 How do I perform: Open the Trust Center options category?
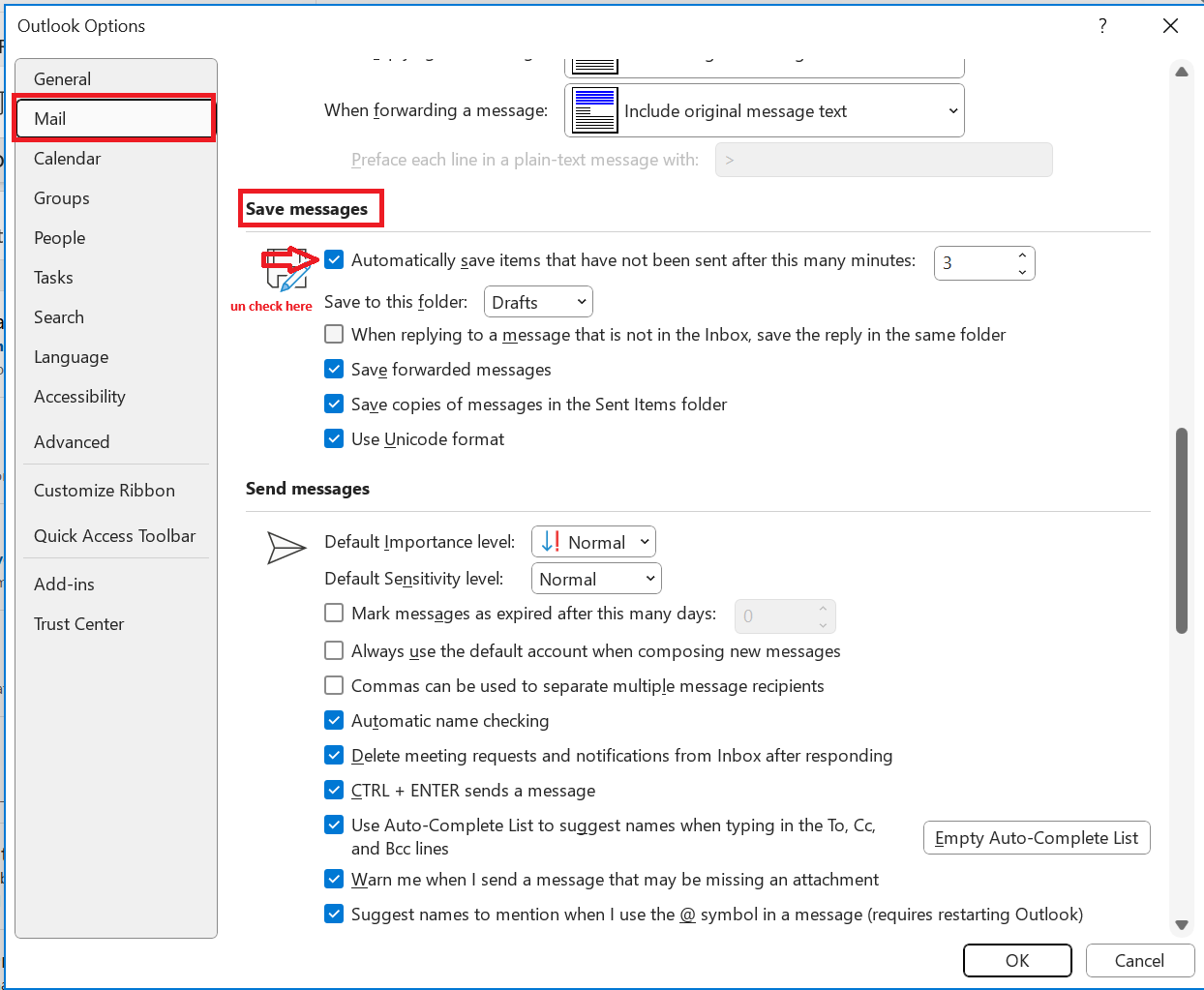tap(116, 624)
